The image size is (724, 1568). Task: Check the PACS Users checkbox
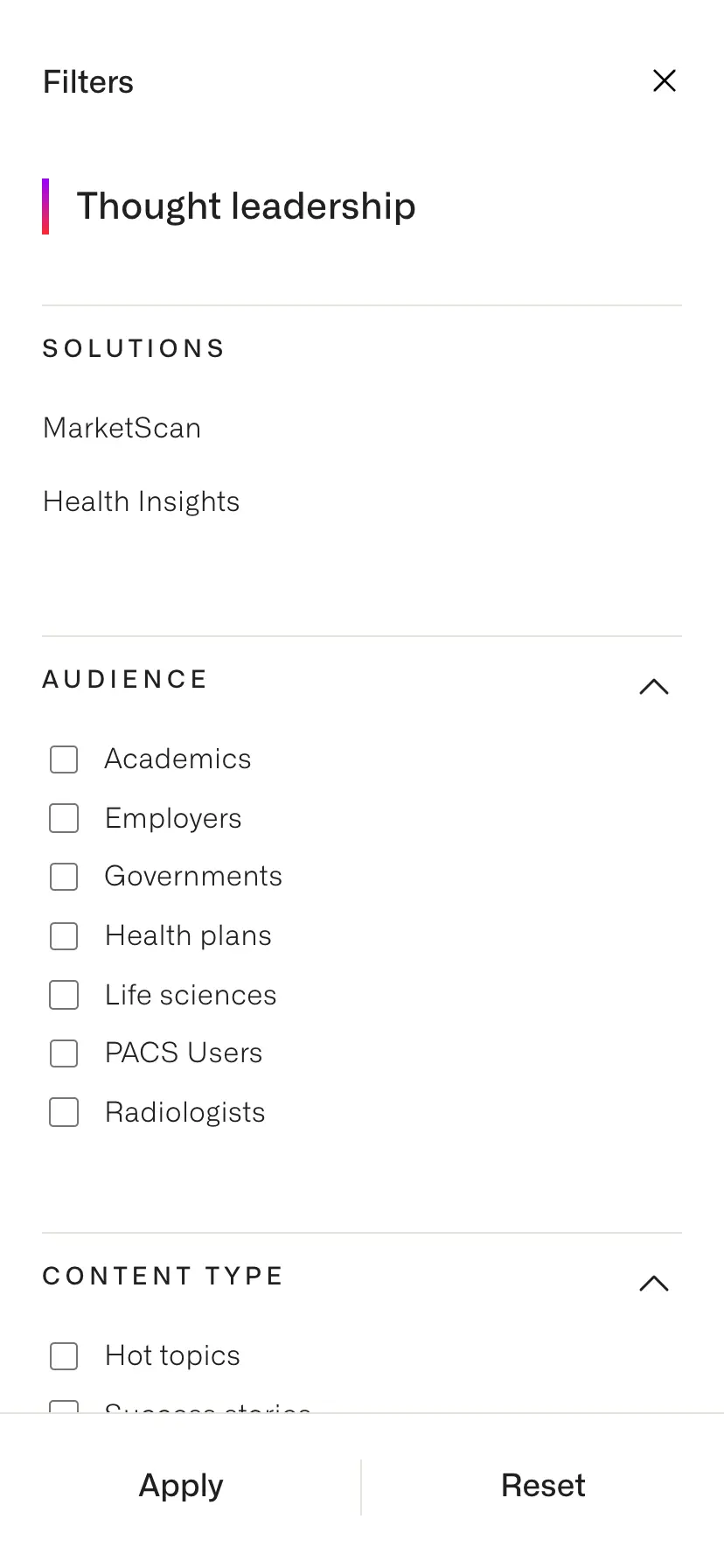click(64, 1053)
